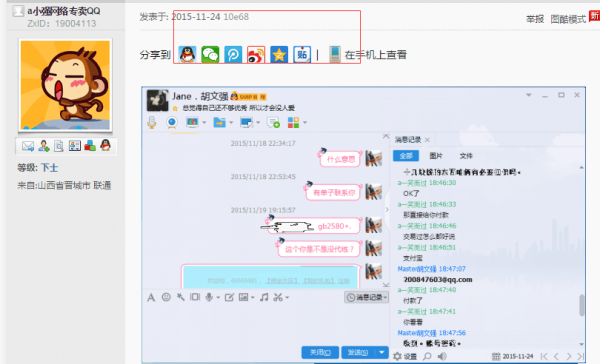Chat via QQ penguin icon under the avatar
600x364 pixels.
[105, 145]
